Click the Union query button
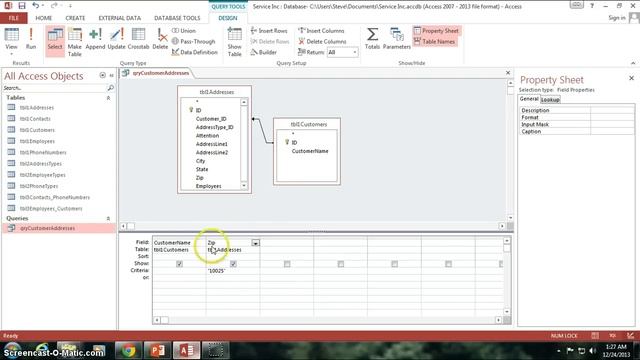This screenshot has height=360, width=640. click(184, 31)
